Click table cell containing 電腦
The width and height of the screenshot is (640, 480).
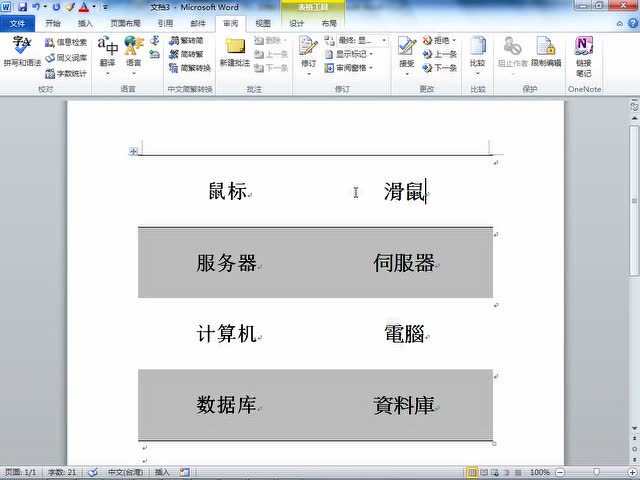(404, 334)
